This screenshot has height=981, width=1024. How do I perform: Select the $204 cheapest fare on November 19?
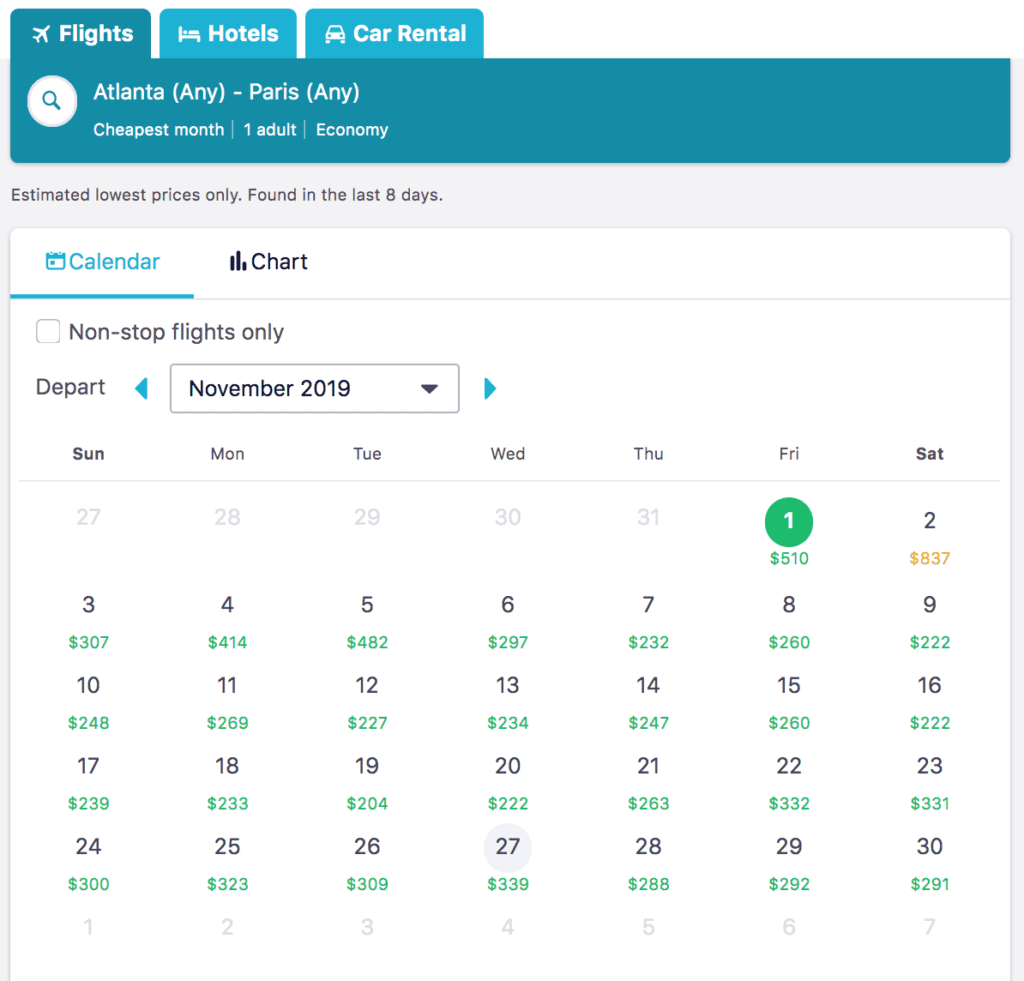[x=367, y=803]
